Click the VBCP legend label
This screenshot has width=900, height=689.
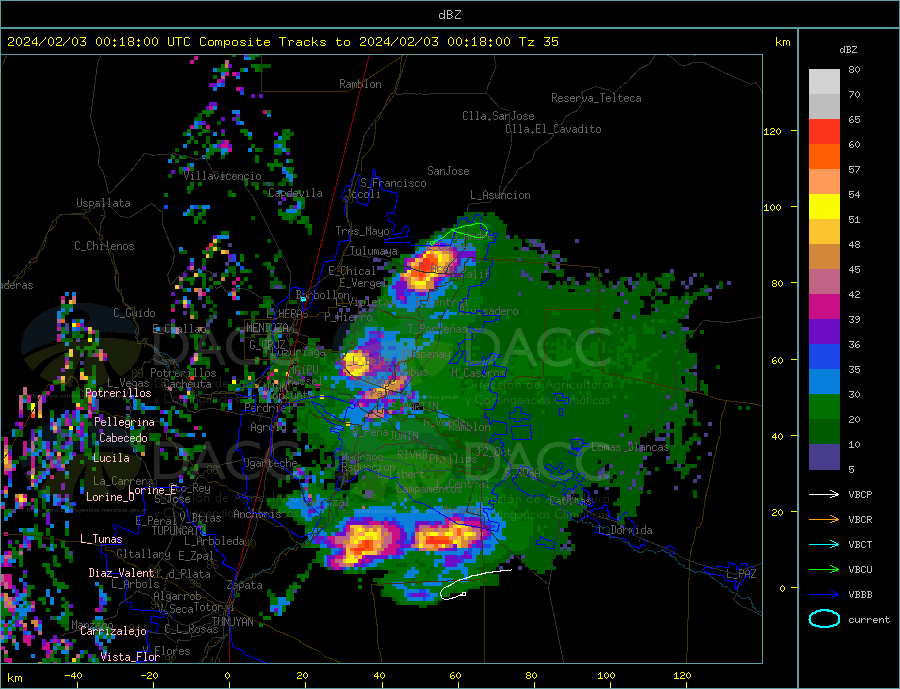860,494
